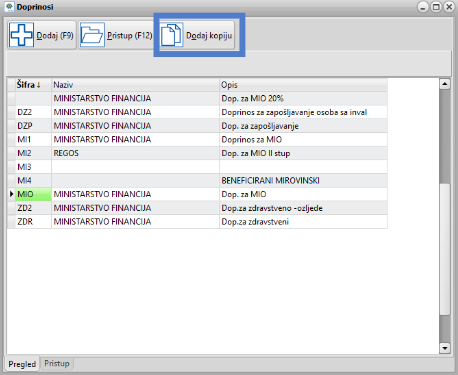Image resolution: width=458 pixels, height=375 pixels.
Task: Select the MI3 code cell
Action: (33, 167)
